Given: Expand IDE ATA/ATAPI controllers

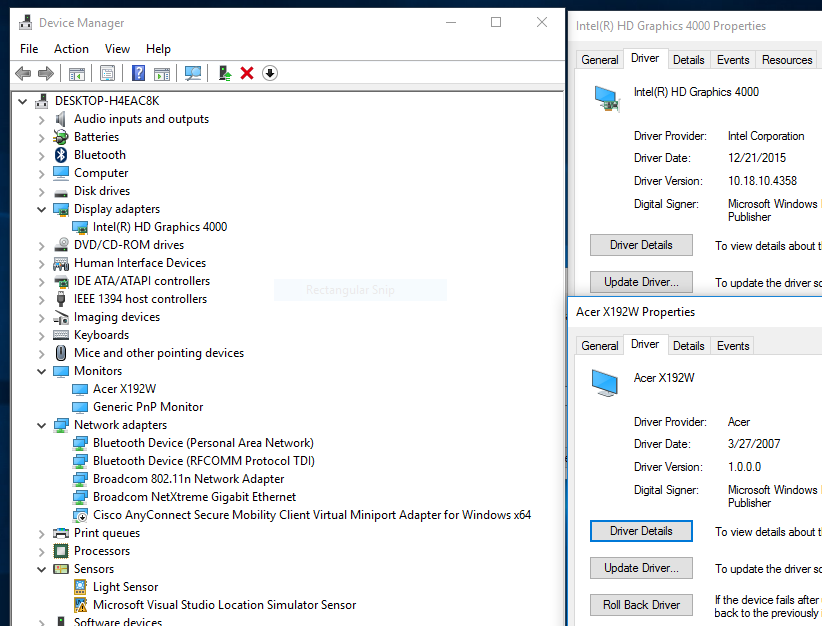Looking at the screenshot, I should [41, 282].
